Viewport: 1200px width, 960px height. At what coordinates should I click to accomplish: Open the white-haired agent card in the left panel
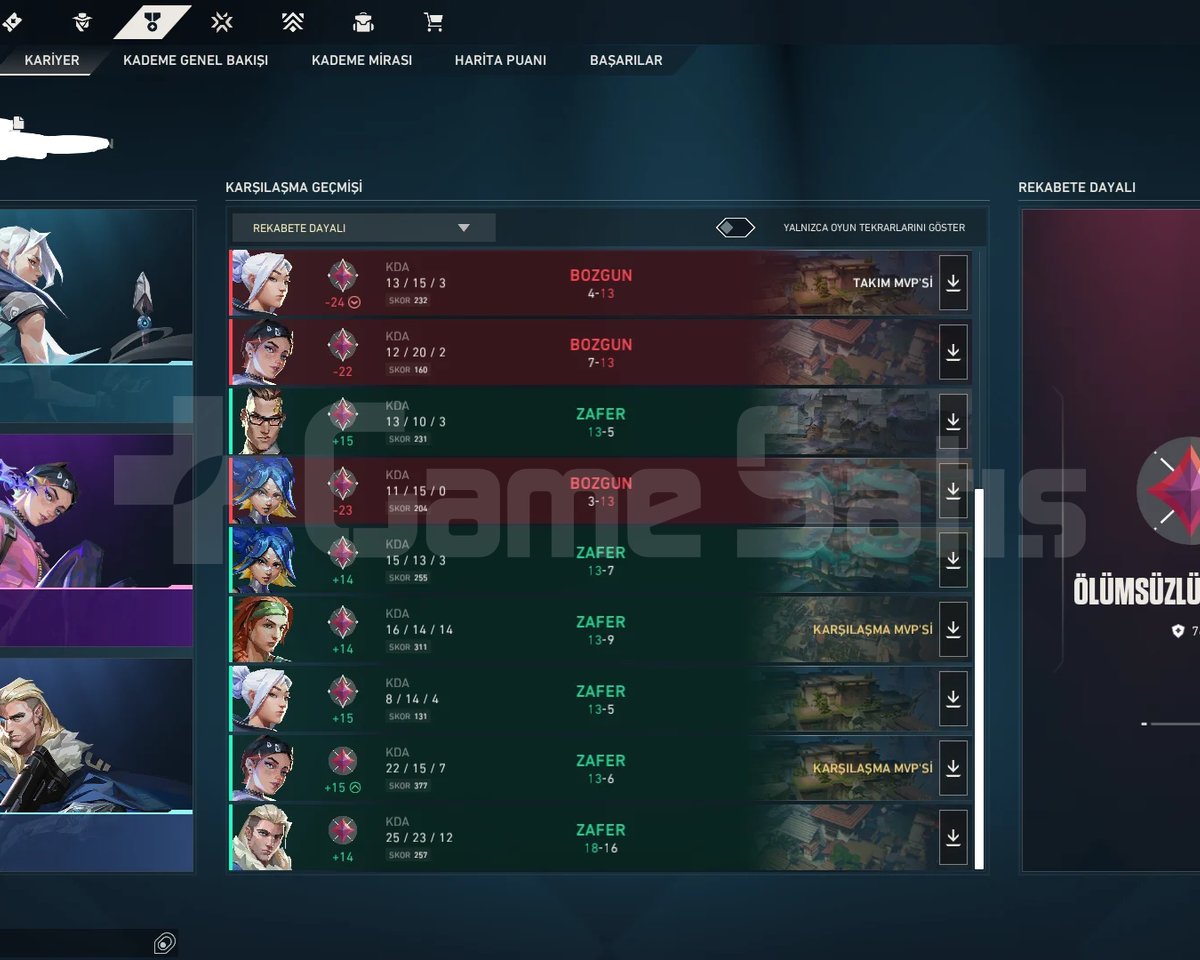[x=96, y=315]
